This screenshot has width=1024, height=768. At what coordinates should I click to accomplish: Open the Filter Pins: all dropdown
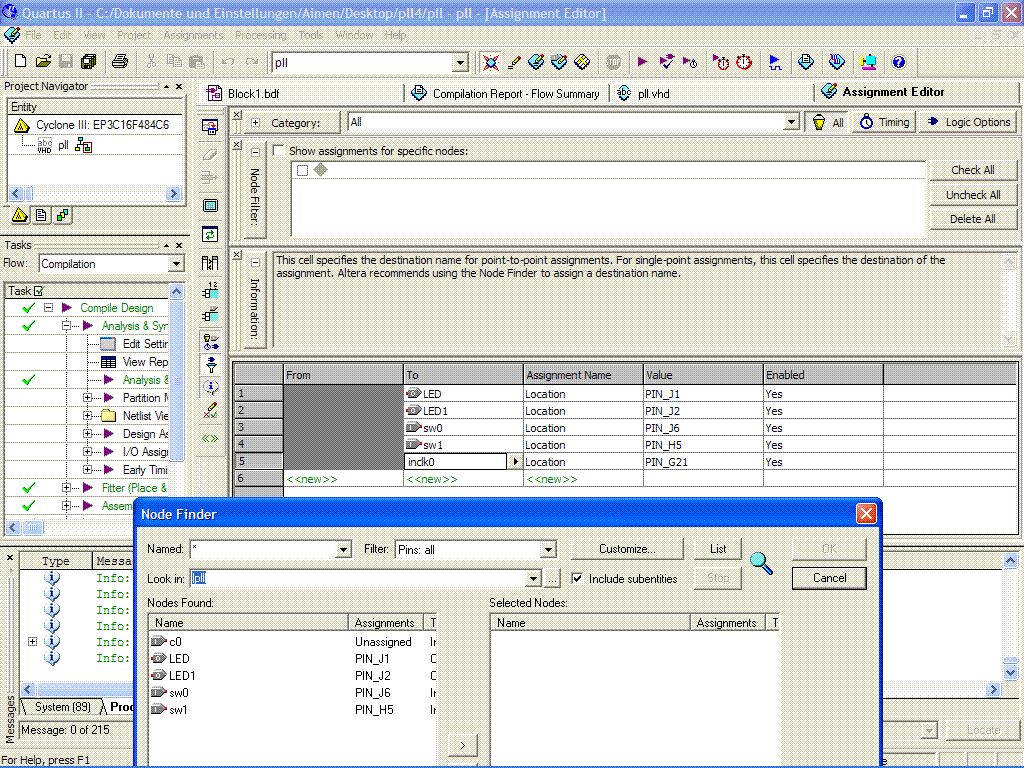(547, 550)
